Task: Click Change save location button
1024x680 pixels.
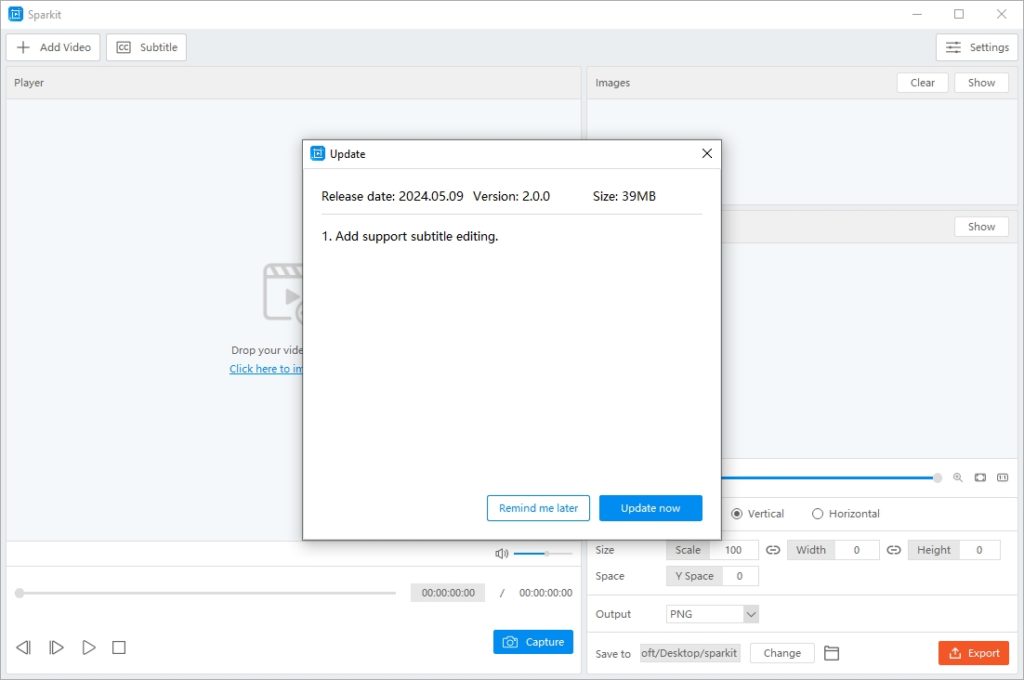Action: click(x=782, y=653)
